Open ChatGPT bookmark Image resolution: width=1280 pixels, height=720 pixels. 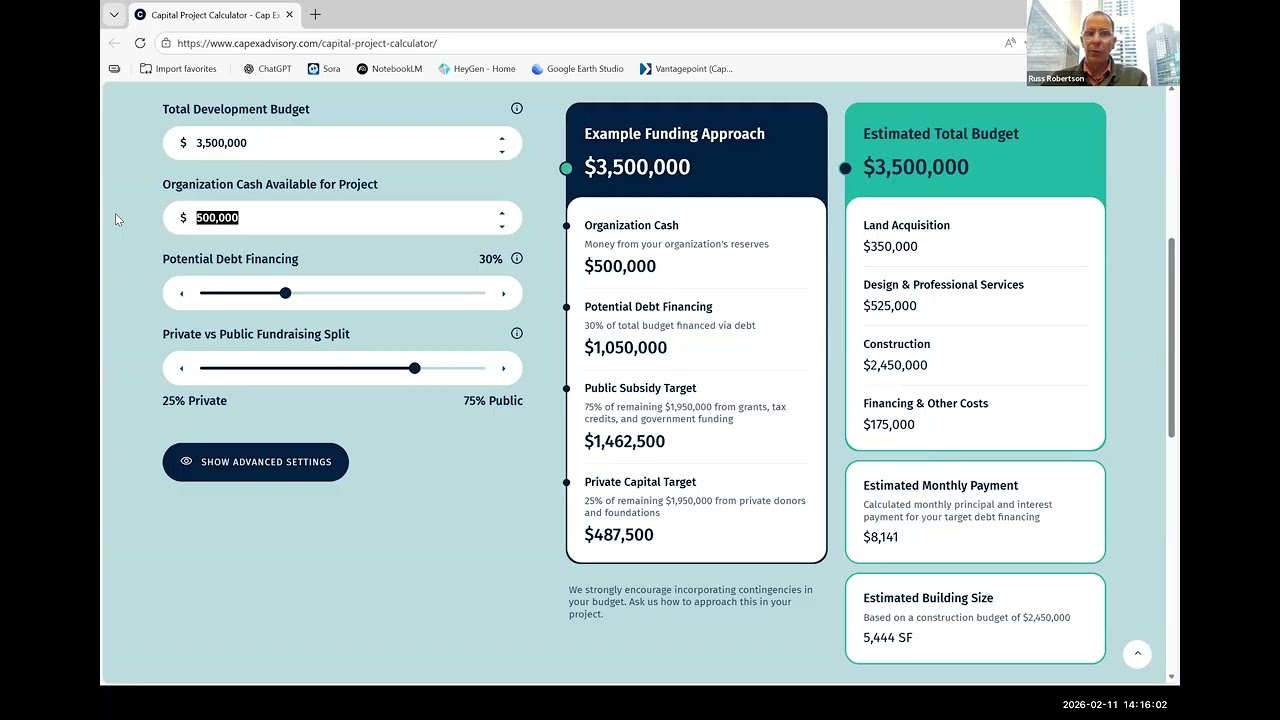(267, 69)
